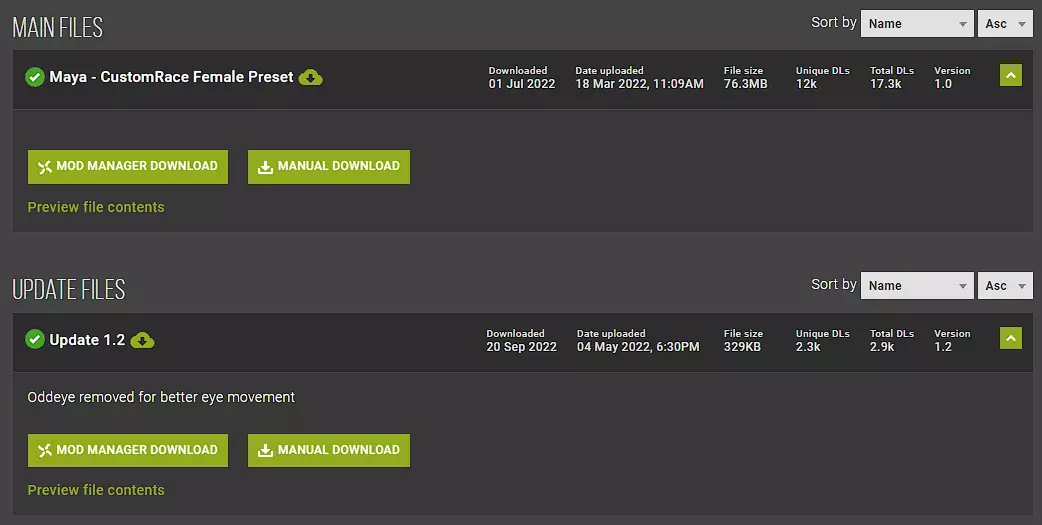Open Main Files sort-by Name dropdown
Viewport: 1042px width, 525px height.
pyautogui.click(x=916, y=24)
